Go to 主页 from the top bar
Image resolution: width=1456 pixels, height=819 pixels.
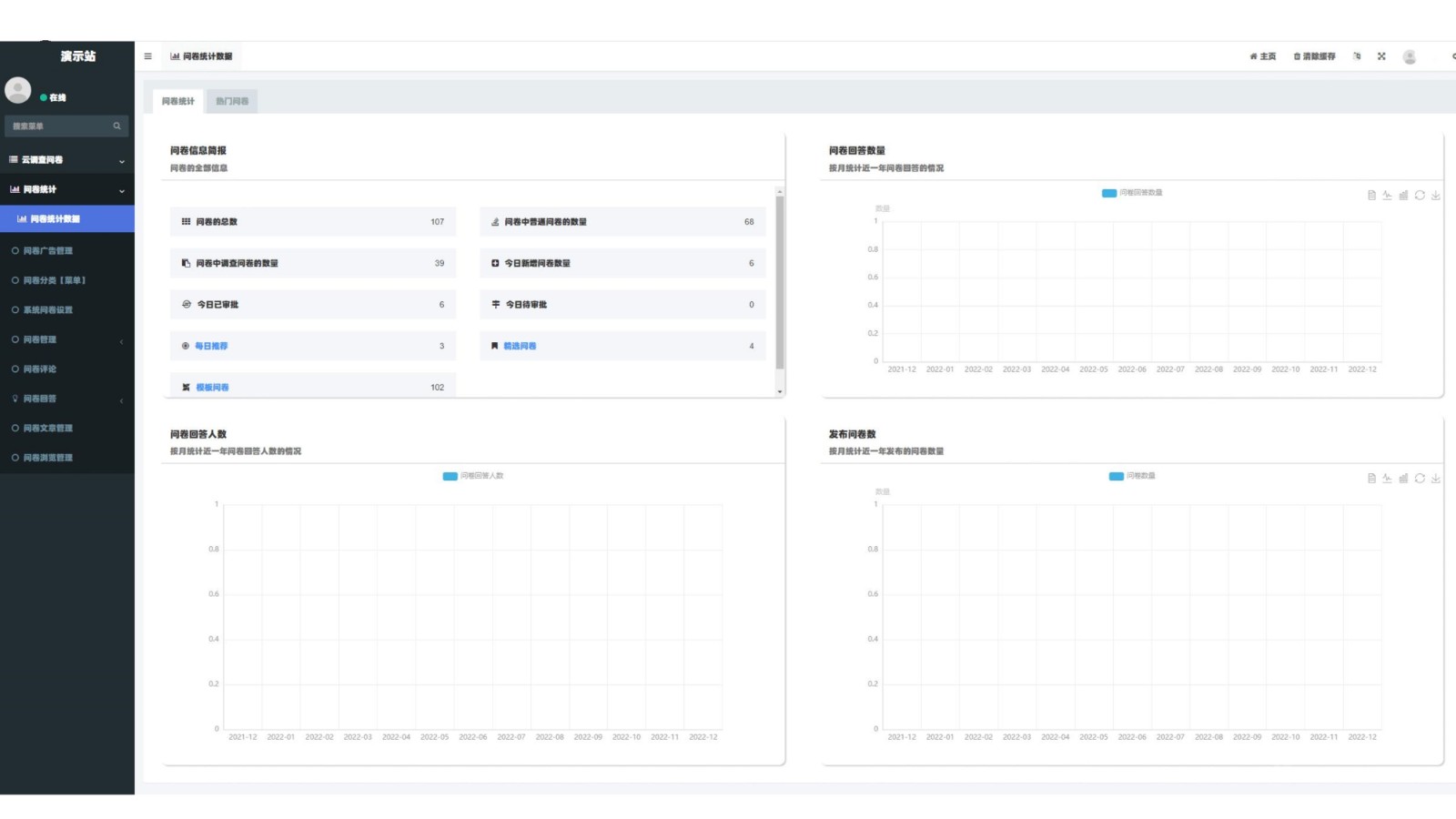click(x=1263, y=56)
